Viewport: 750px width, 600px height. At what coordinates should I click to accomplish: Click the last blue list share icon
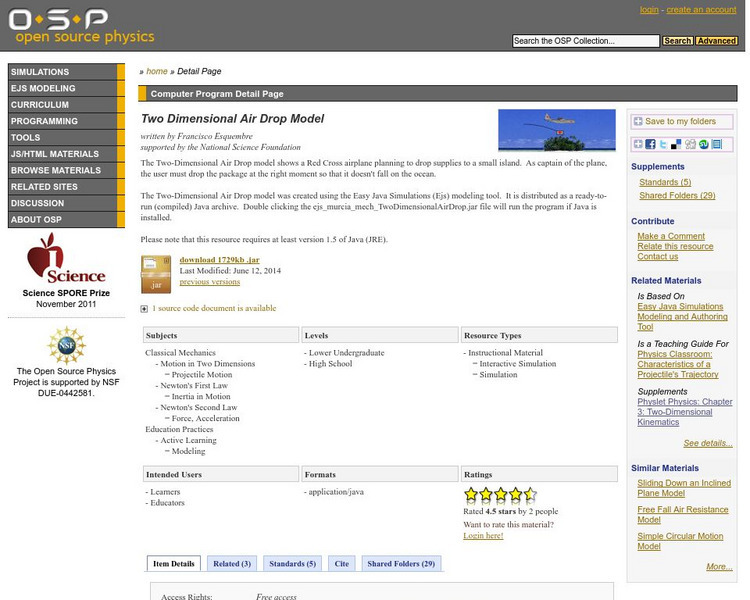(x=717, y=144)
